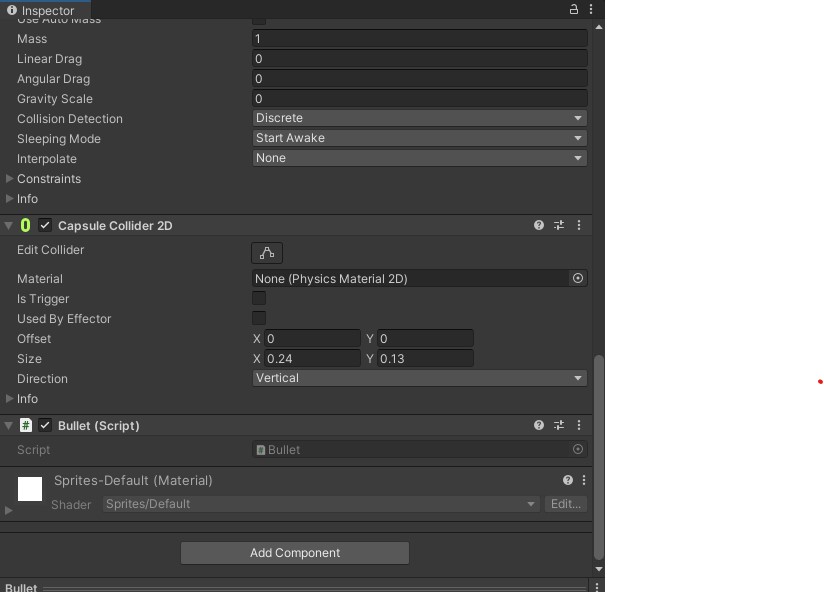The image size is (824, 592).
Task: Open Capsule Collider 2D preset settings
Action: pos(559,225)
